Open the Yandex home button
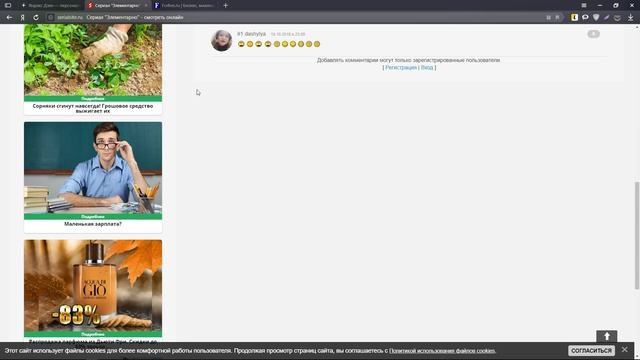640x360 pixels. point(22,18)
